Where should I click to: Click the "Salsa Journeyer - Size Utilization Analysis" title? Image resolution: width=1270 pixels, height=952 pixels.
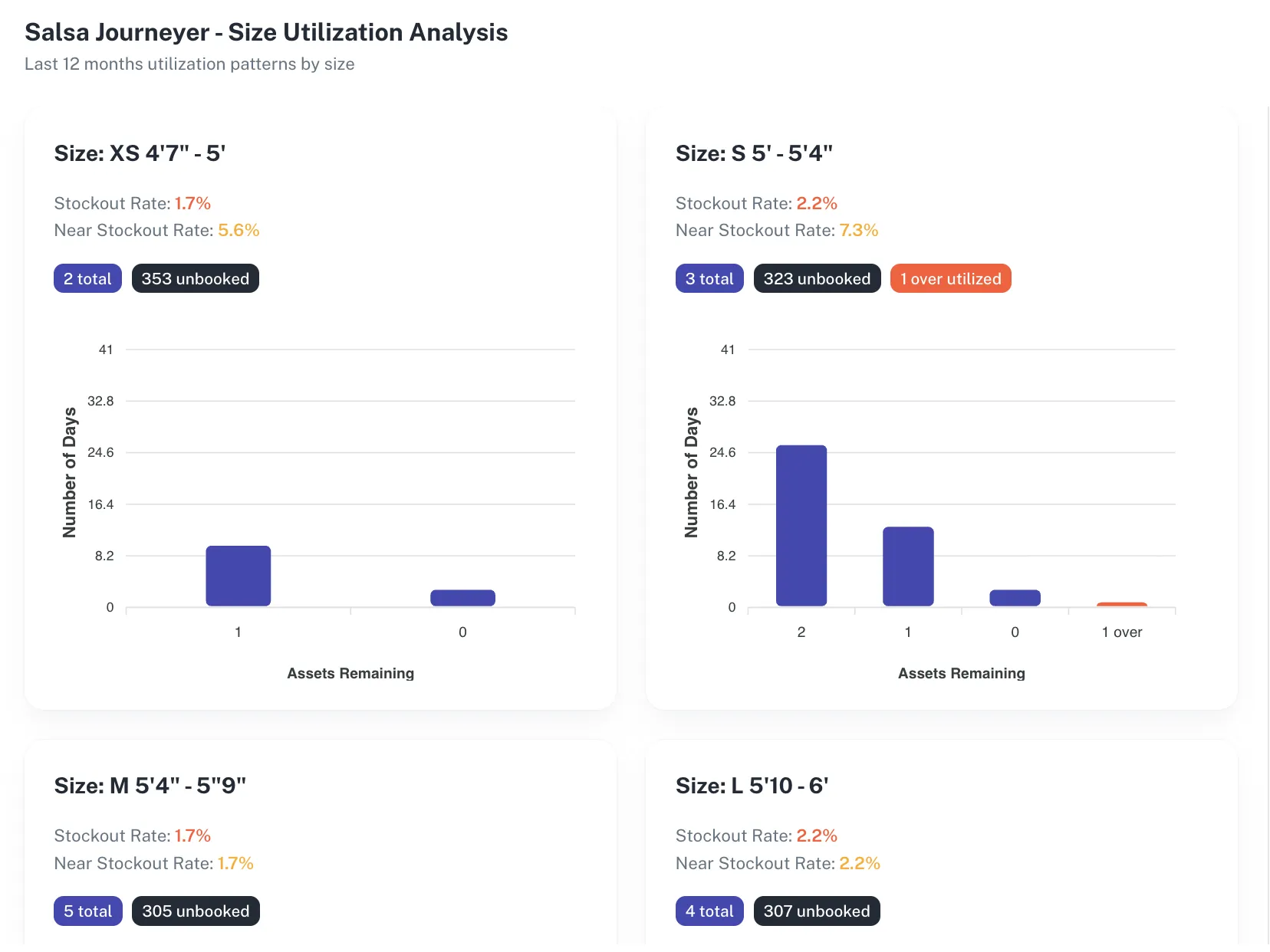click(266, 32)
